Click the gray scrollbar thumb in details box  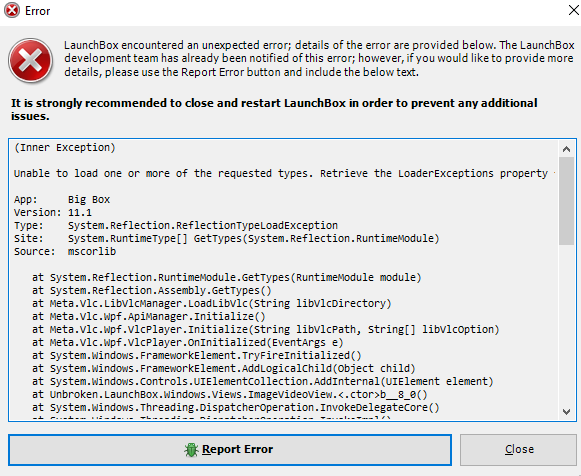(566, 201)
